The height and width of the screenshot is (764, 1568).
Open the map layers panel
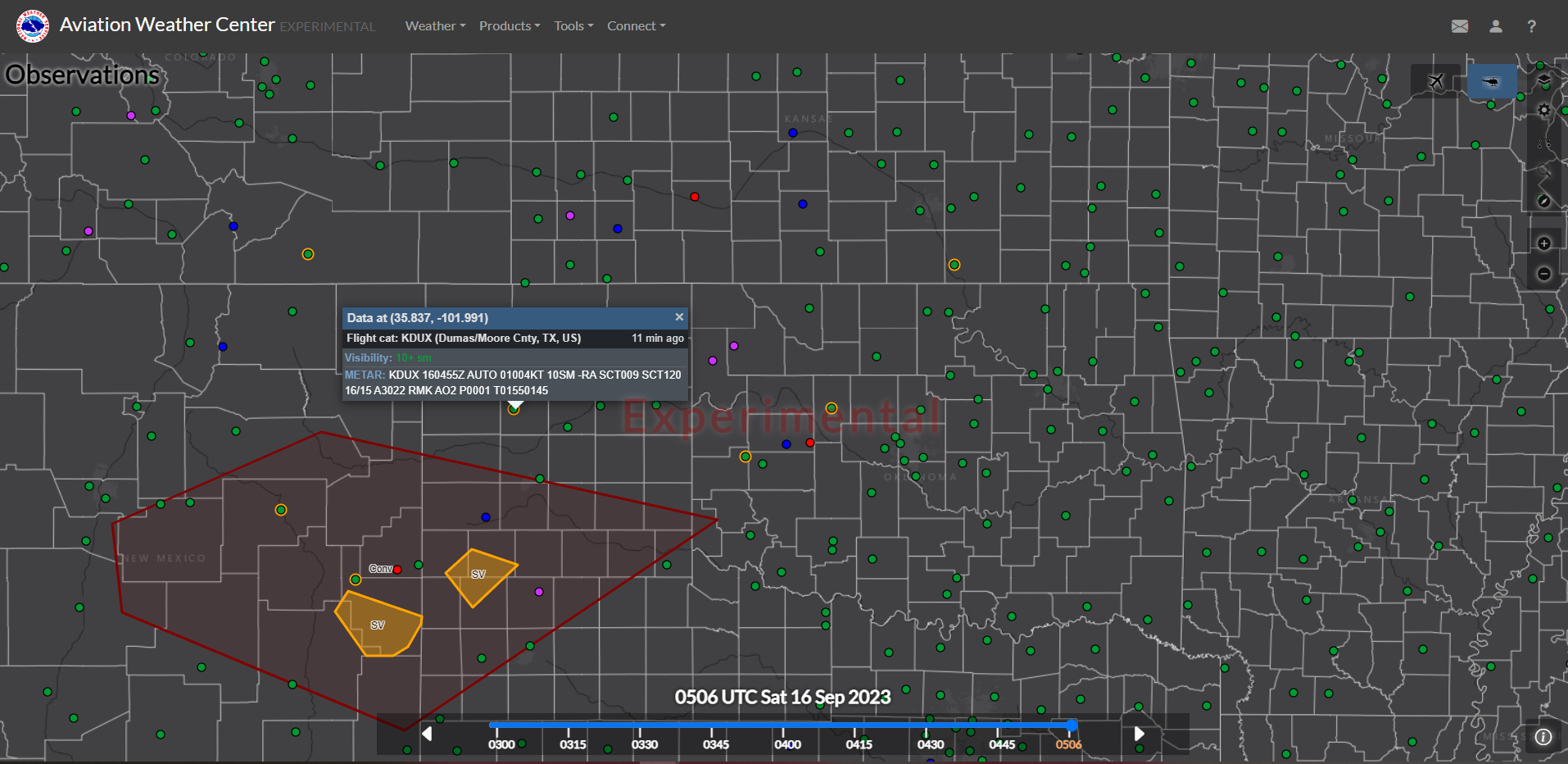(x=1544, y=80)
